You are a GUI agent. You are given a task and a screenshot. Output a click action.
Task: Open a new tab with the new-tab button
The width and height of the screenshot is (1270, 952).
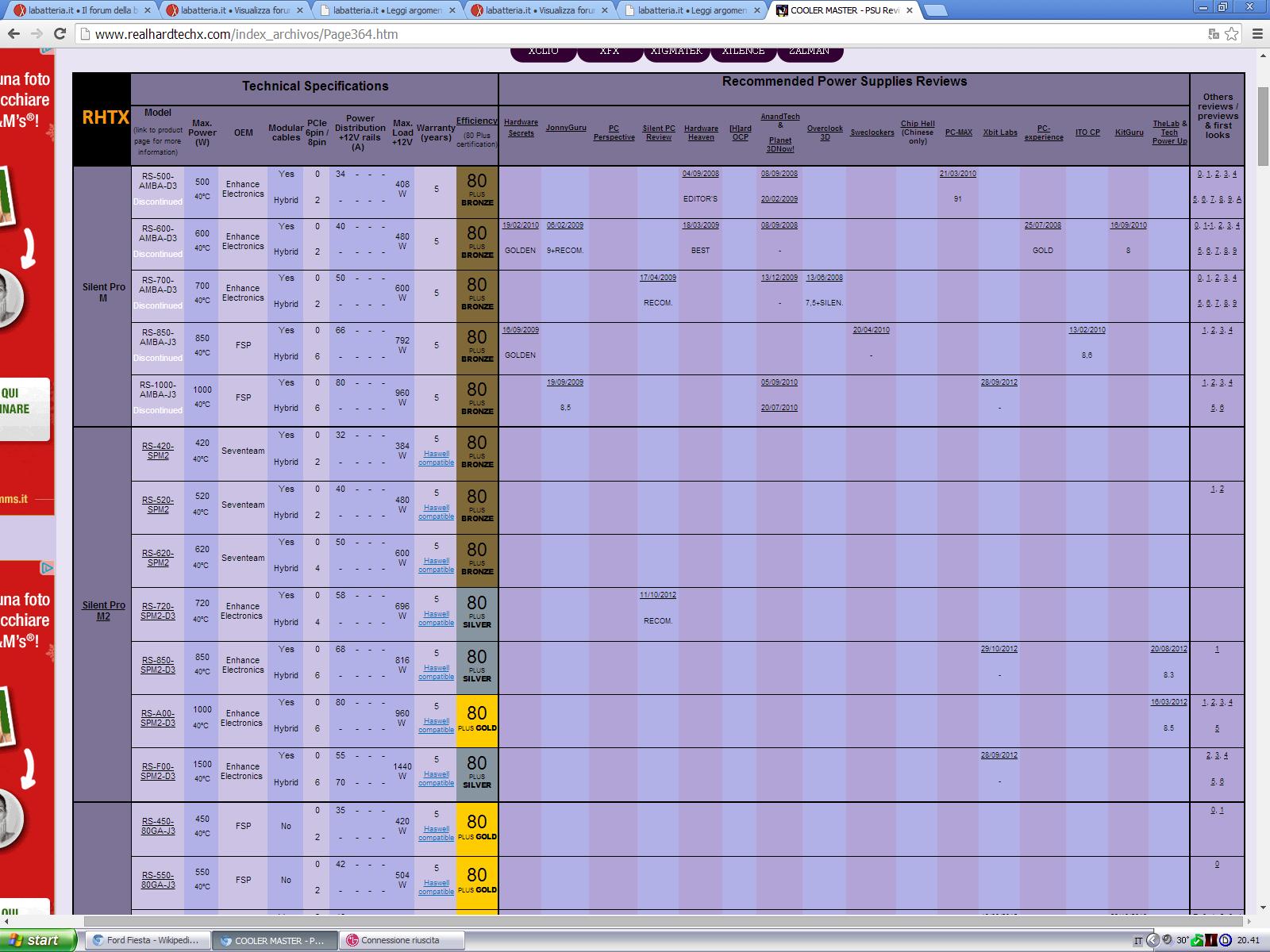pyautogui.click(x=936, y=10)
